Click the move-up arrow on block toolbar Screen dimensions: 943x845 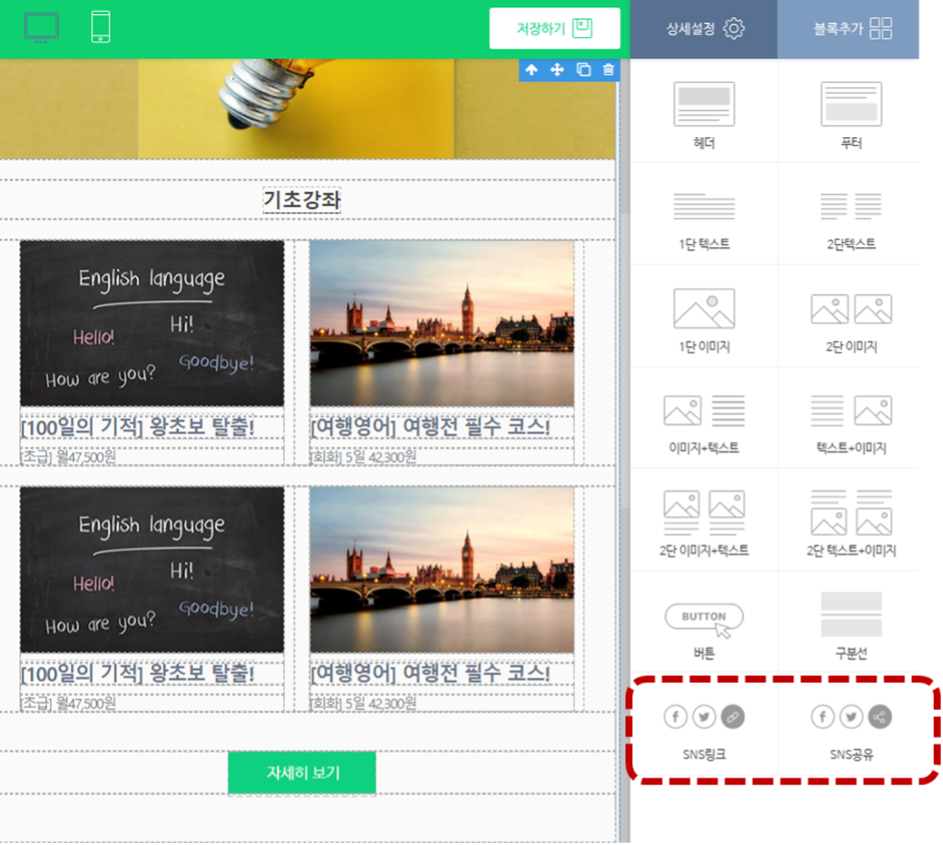pyautogui.click(x=531, y=70)
